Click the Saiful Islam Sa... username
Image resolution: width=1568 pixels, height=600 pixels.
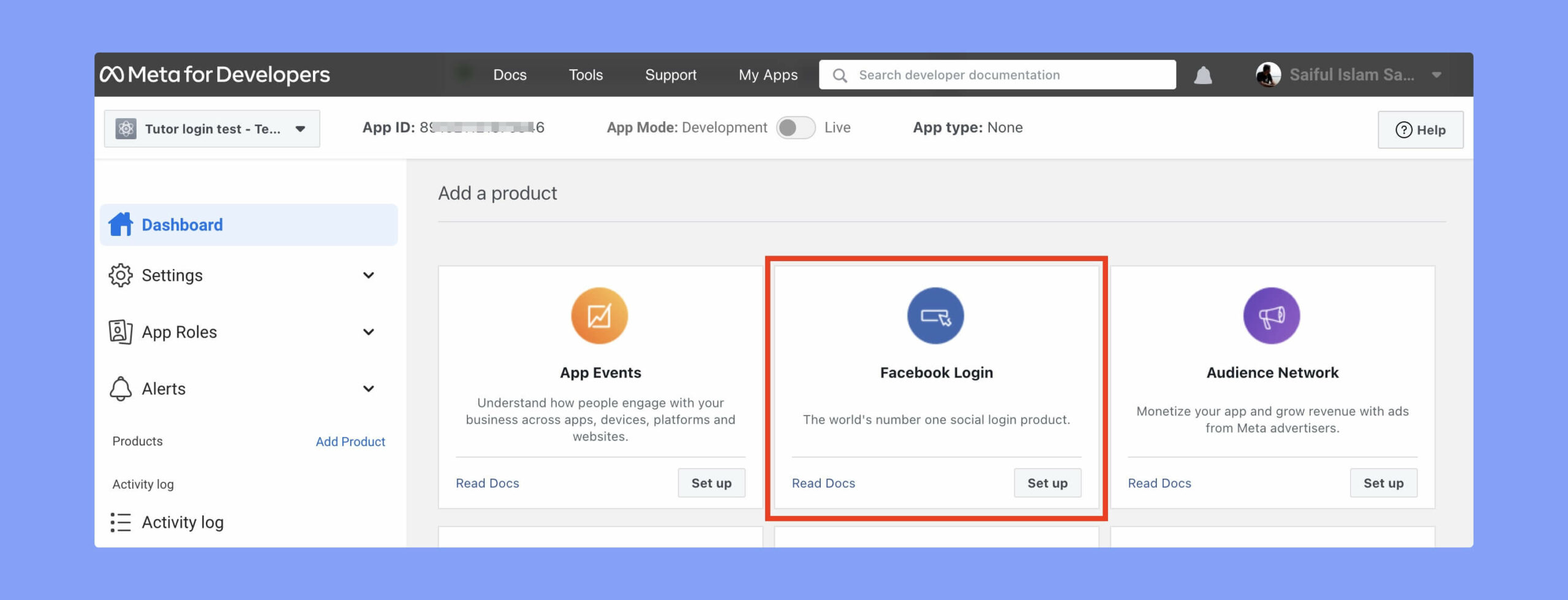coord(1352,75)
